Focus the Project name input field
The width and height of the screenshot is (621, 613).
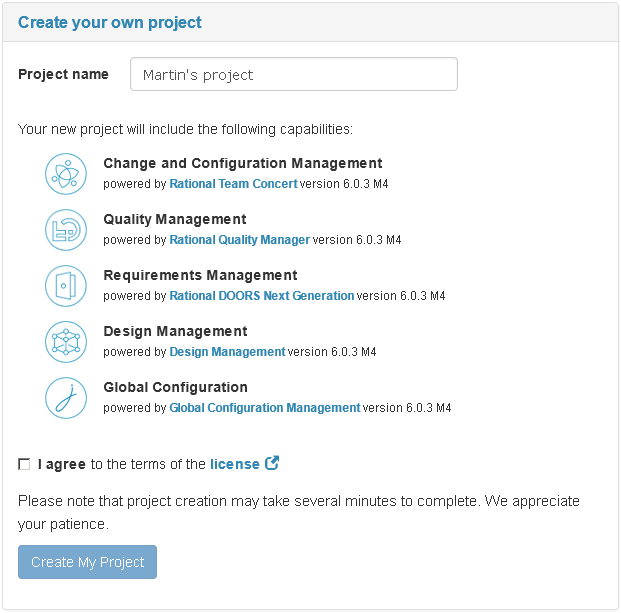294,74
